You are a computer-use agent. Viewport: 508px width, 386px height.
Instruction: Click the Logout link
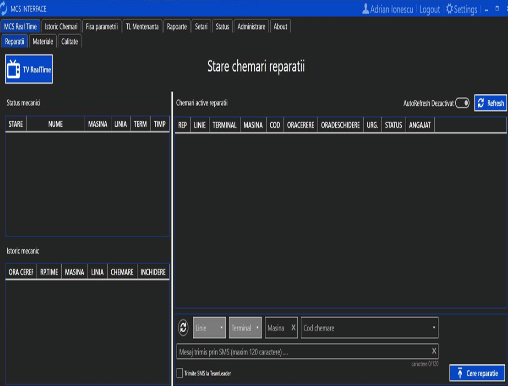(430, 9)
